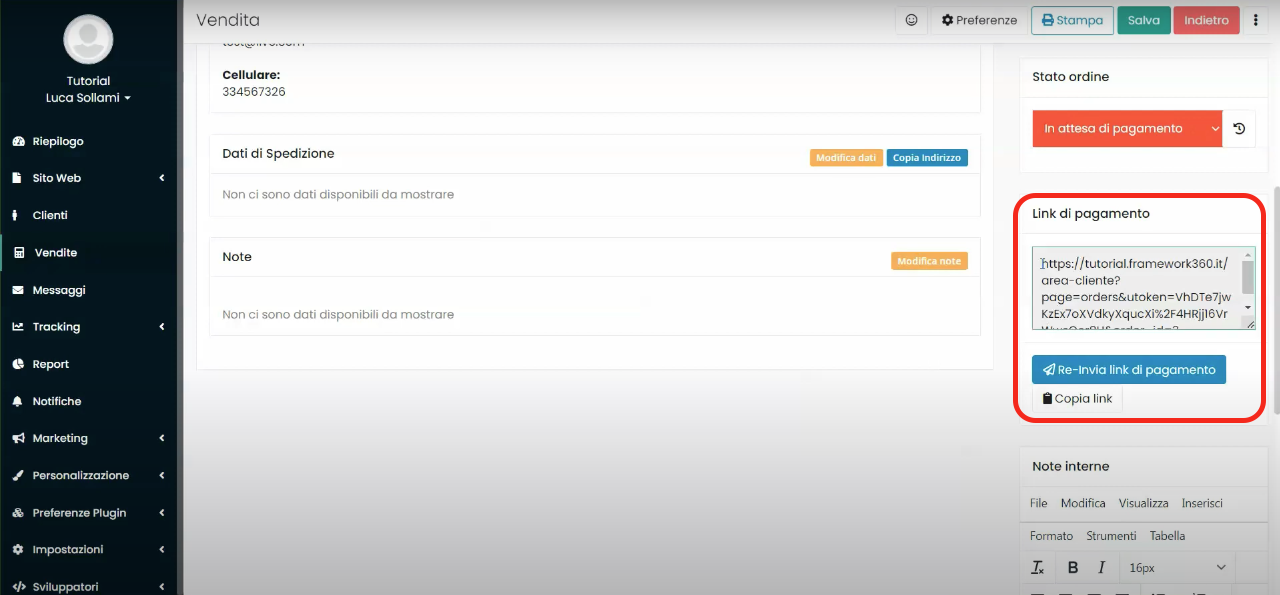Open the Stato ordine dropdown

[1127, 128]
